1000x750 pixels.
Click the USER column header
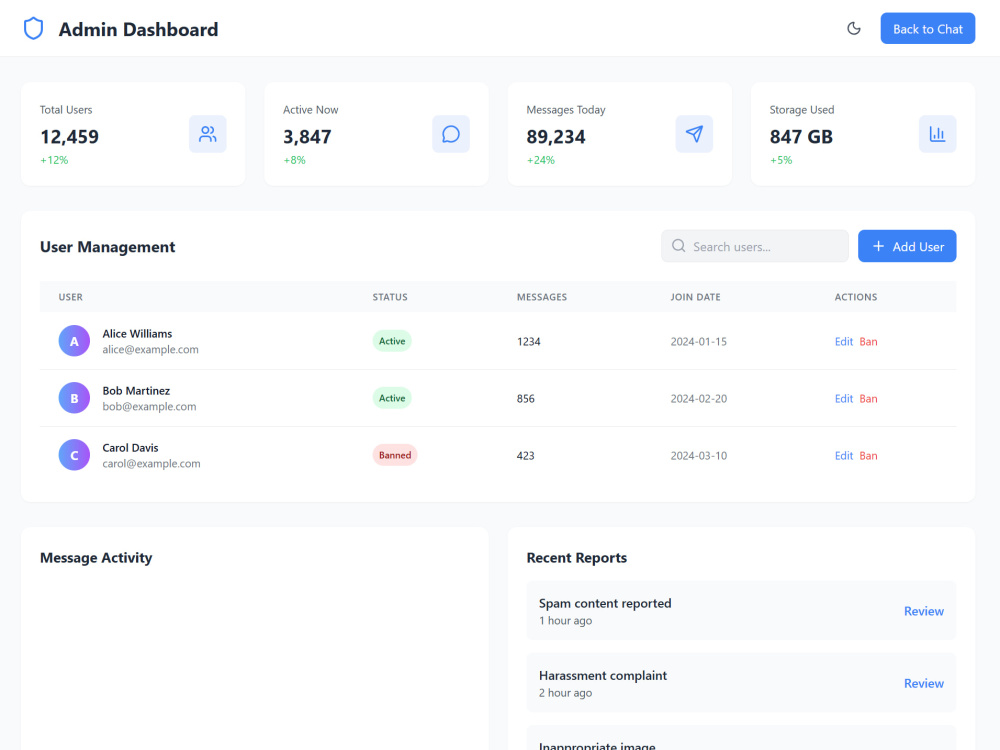[70, 297]
